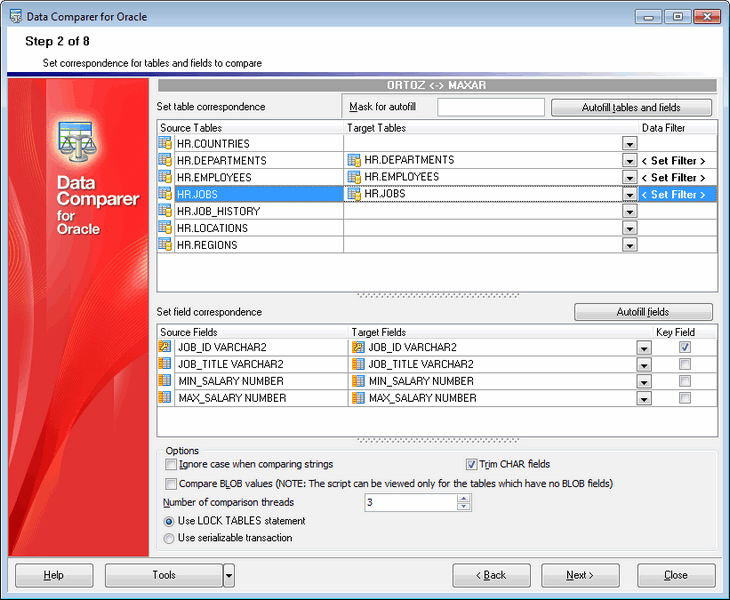Image resolution: width=730 pixels, height=600 pixels.
Task: Click the target HR.DEPARTMENTS table icon
Action: click(x=354, y=160)
